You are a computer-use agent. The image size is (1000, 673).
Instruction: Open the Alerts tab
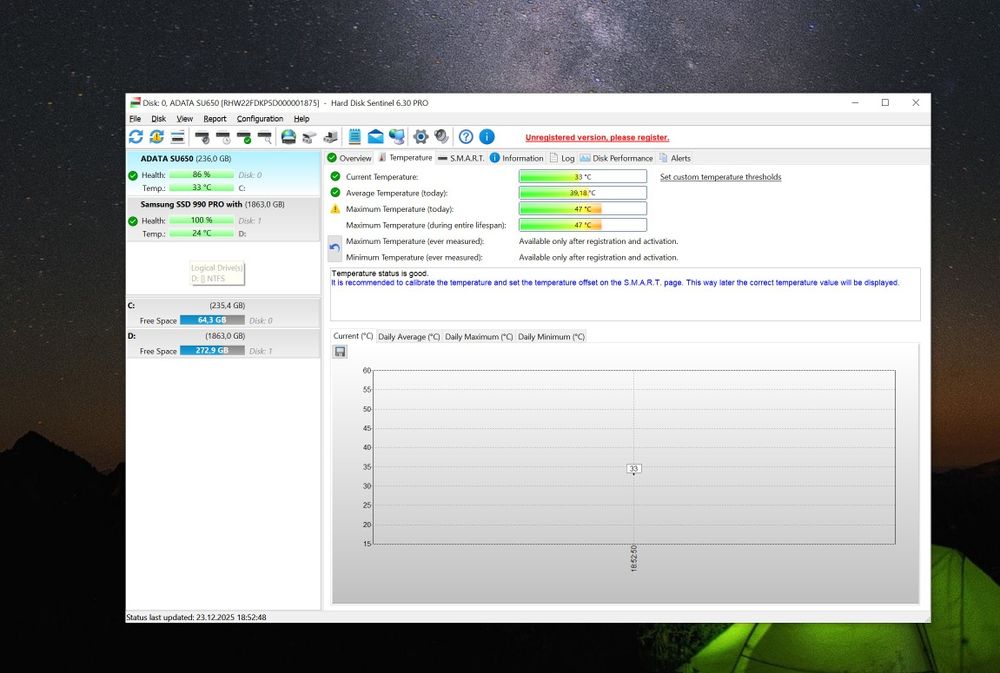(675, 158)
